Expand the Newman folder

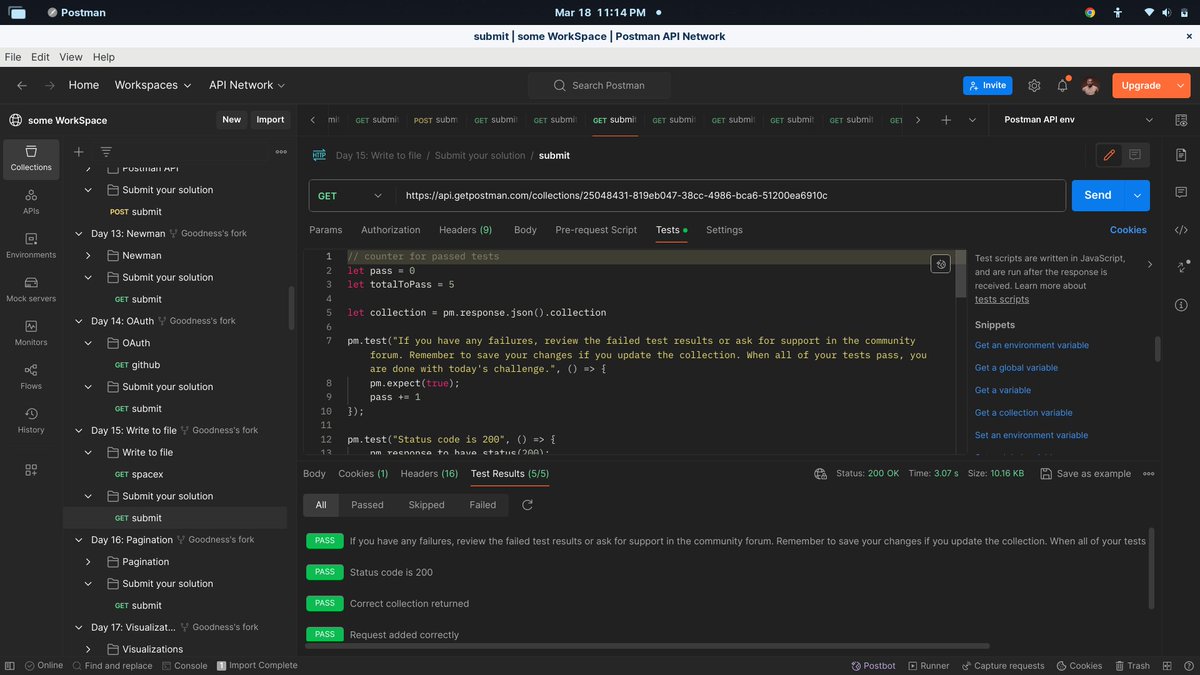point(88,256)
